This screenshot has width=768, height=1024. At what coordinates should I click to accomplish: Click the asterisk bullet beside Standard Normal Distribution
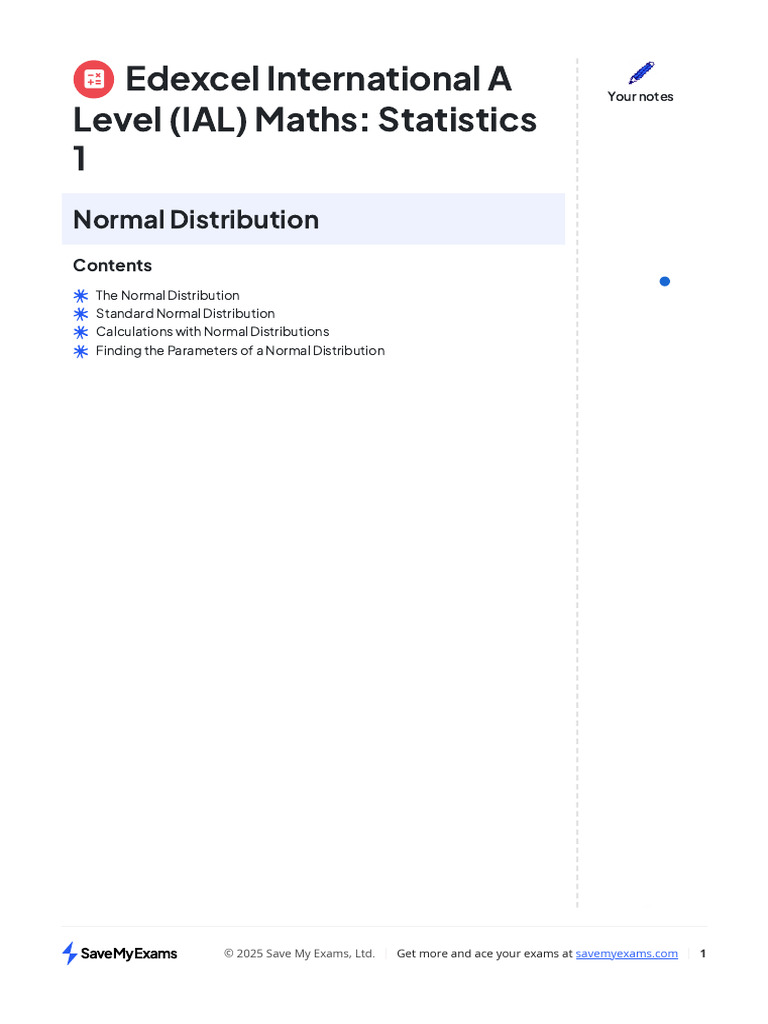tap(81, 314)
